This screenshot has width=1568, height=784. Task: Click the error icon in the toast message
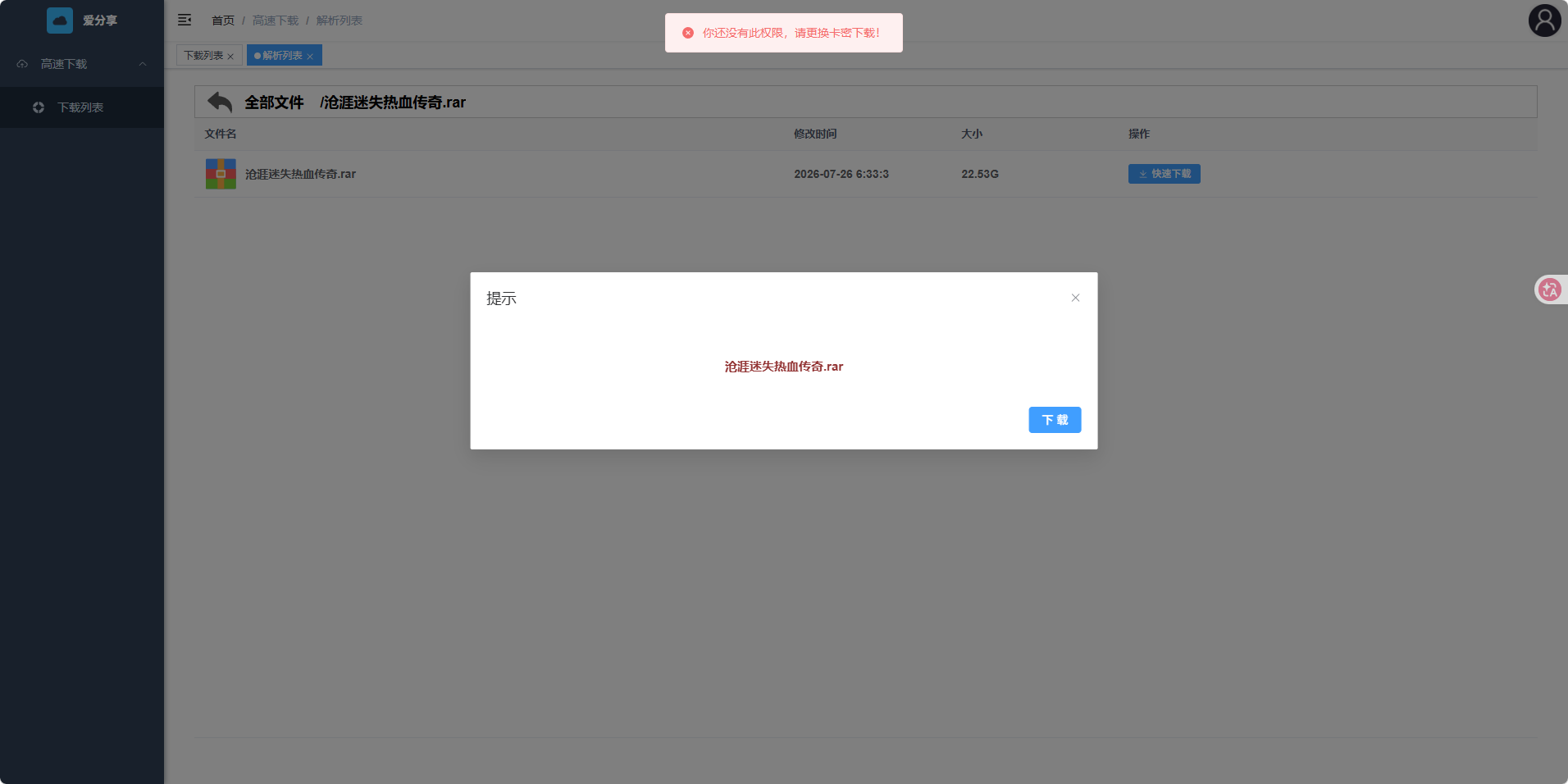point(688,33)
